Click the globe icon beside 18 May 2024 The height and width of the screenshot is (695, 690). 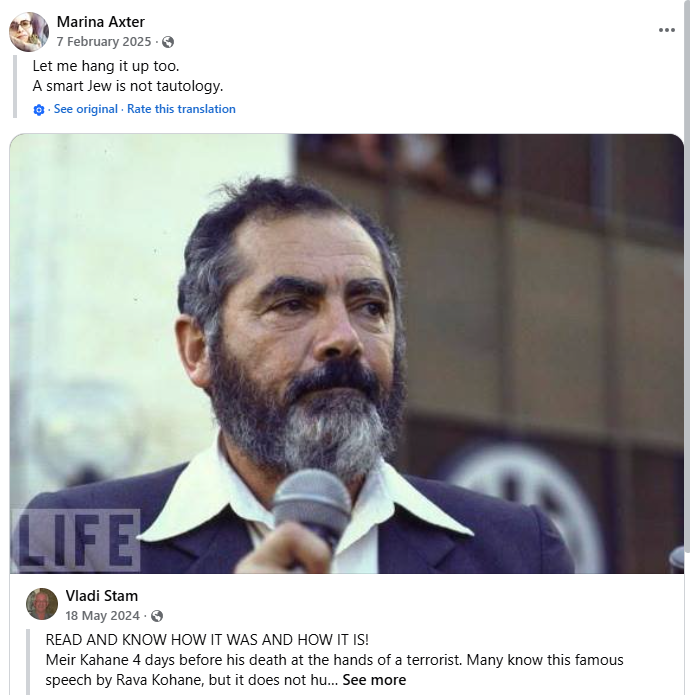(x=157, y=616)
